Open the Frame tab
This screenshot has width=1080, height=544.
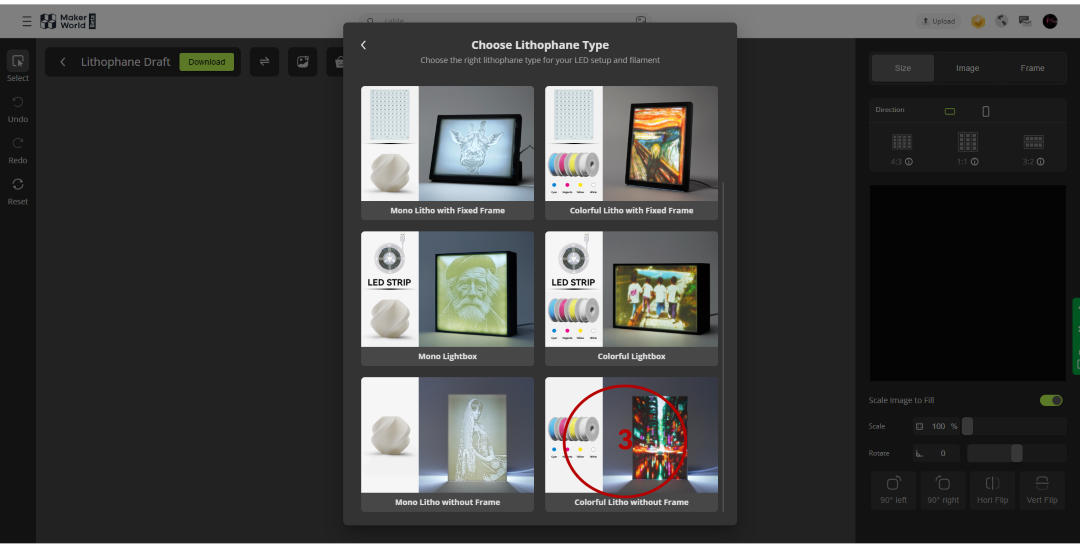1032,68
